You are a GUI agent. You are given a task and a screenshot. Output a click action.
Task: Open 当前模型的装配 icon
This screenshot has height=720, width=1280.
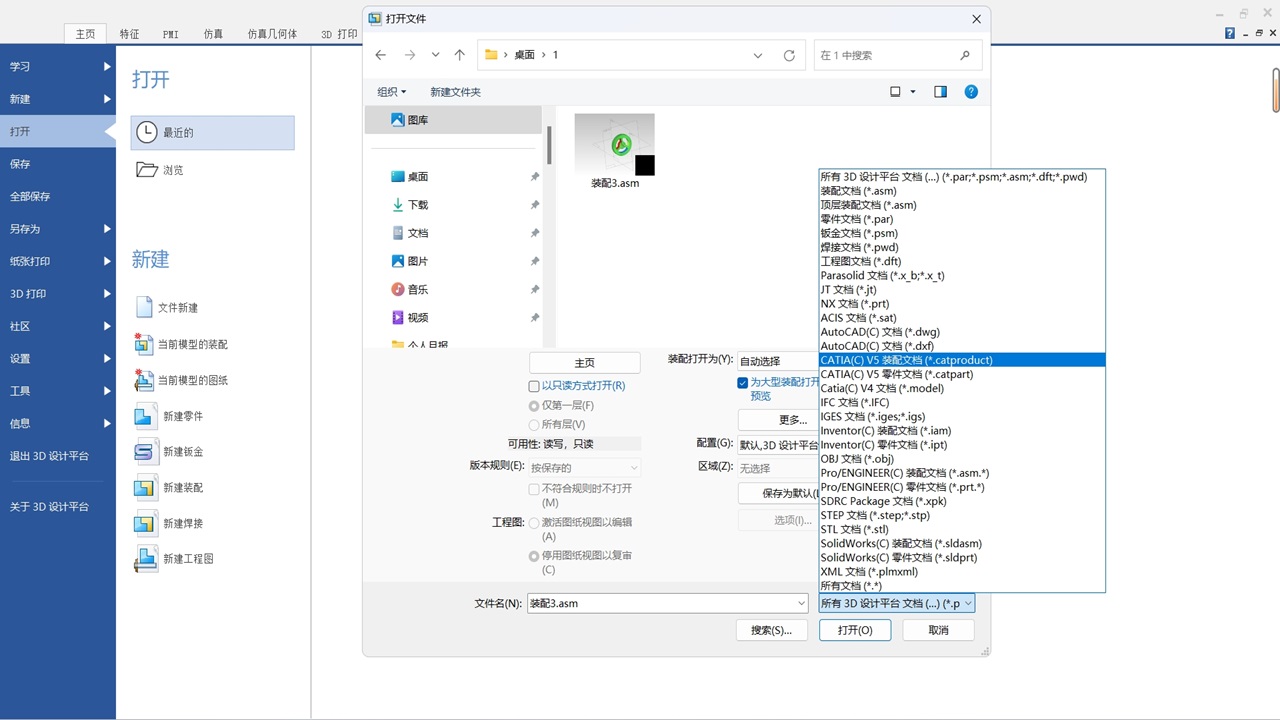point(144,344)
